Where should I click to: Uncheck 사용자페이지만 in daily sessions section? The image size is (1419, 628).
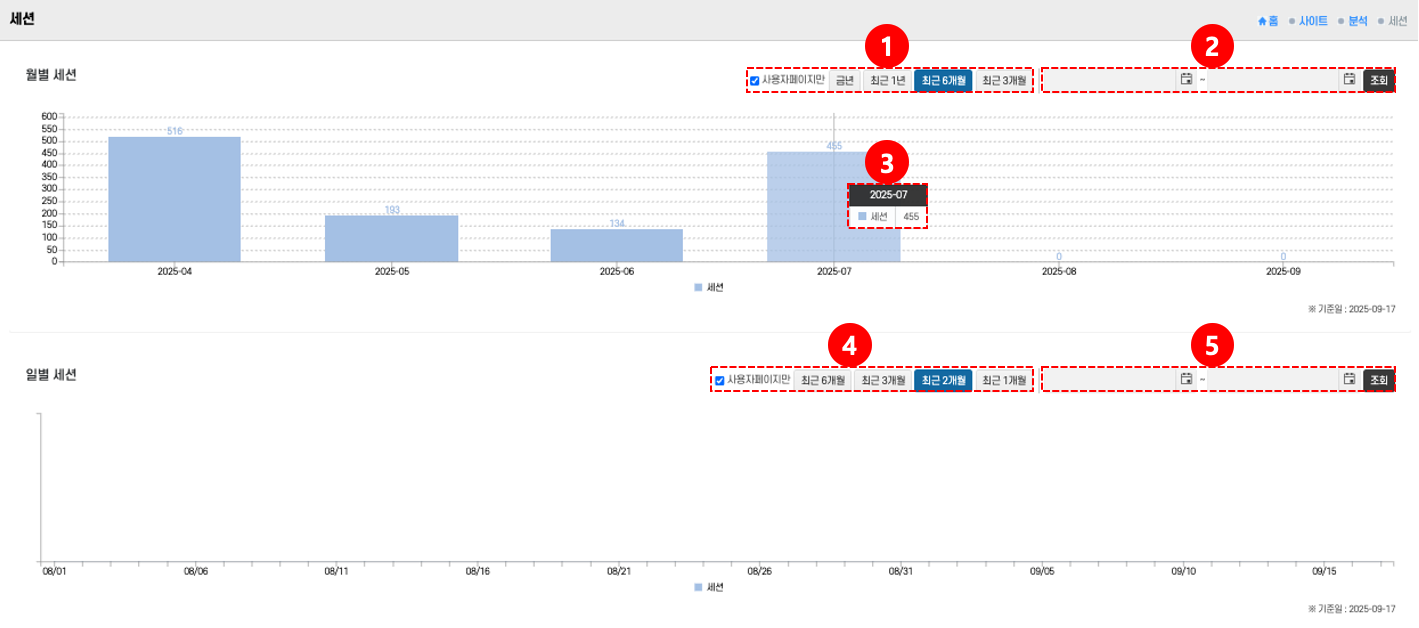point(719,381)
